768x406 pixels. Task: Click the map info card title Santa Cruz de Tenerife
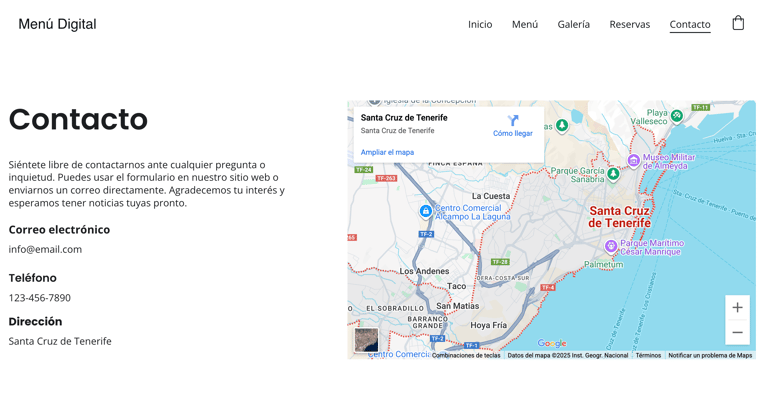404,118
